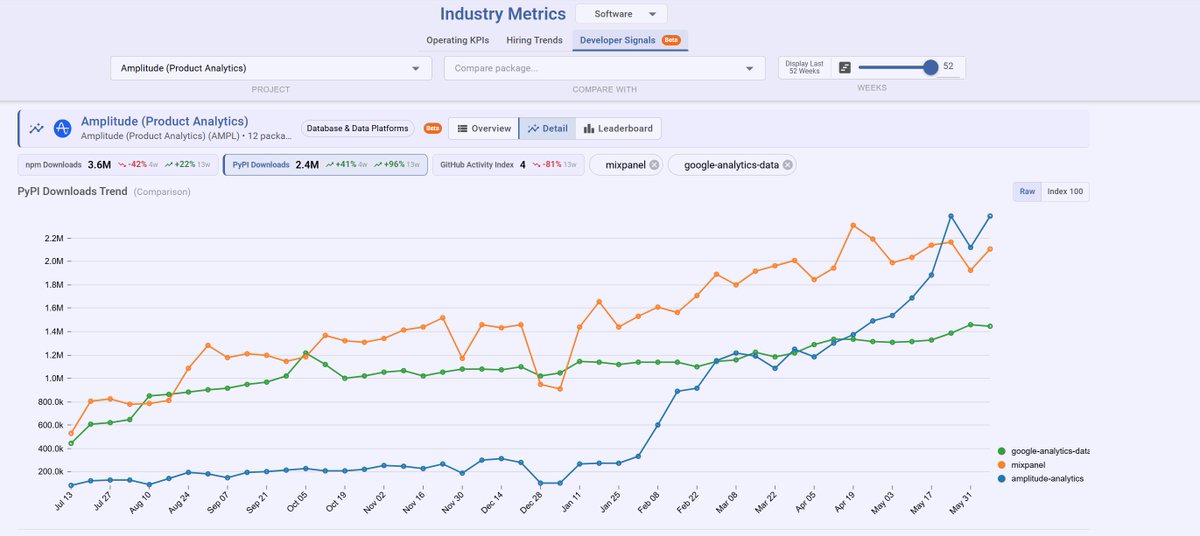Toggle mixpanel series in chart legend
This screenshot has width=1200, height=536.
click(x=1028, y=465)
